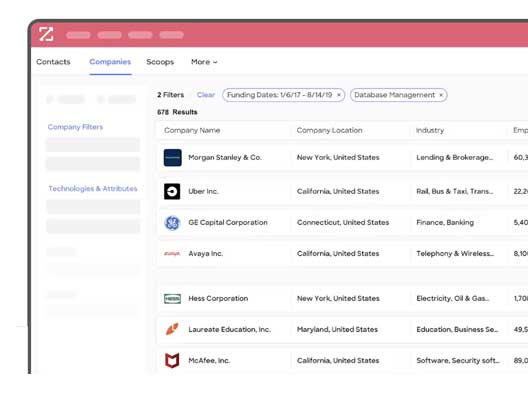Click the Laureate Education leaf logo
This screenshot has width=528, height=395.
pos(172,329)
